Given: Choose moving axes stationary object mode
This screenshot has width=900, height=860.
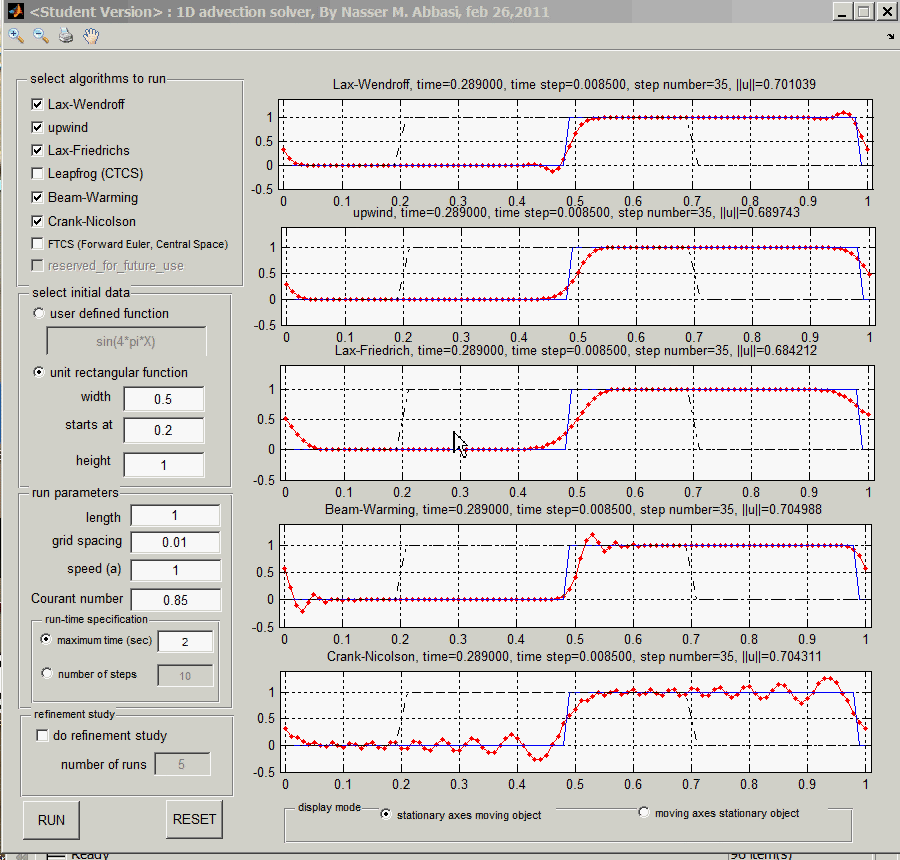Looking at the screenshot, I should click(644, 813).
